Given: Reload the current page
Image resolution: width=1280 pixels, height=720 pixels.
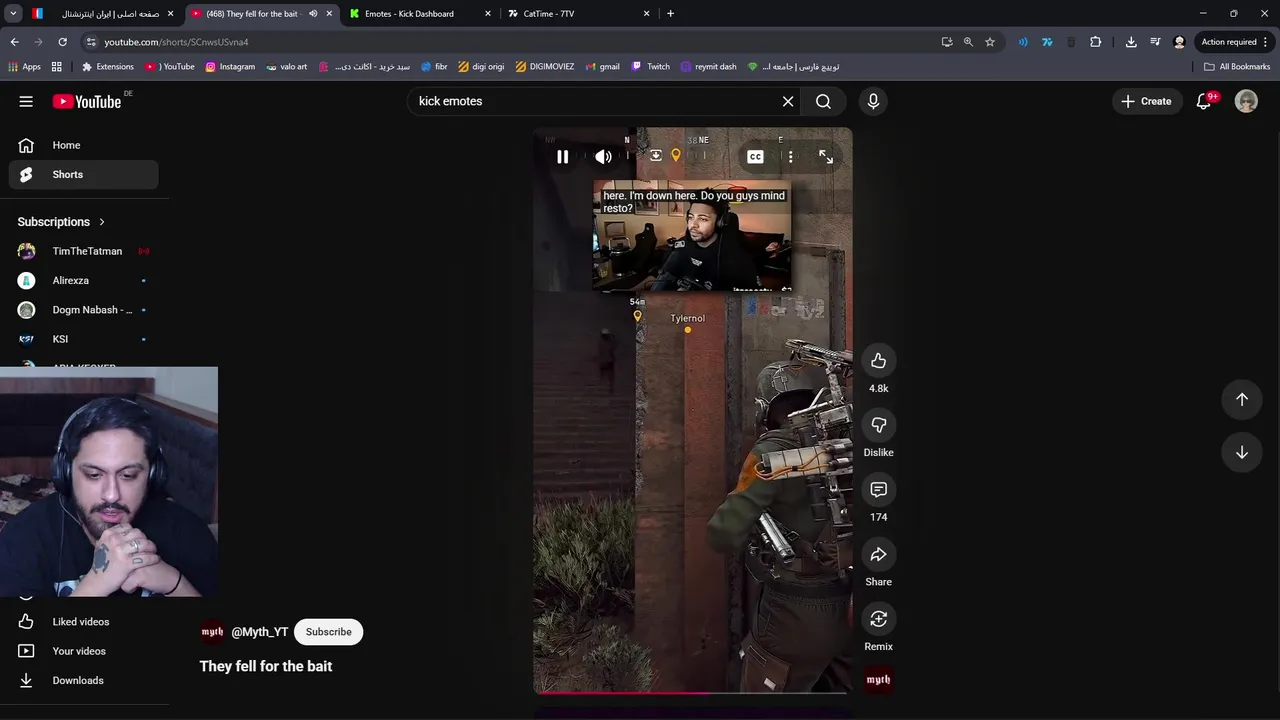Looking at the screenshot, I should click(x=62, y=42).
